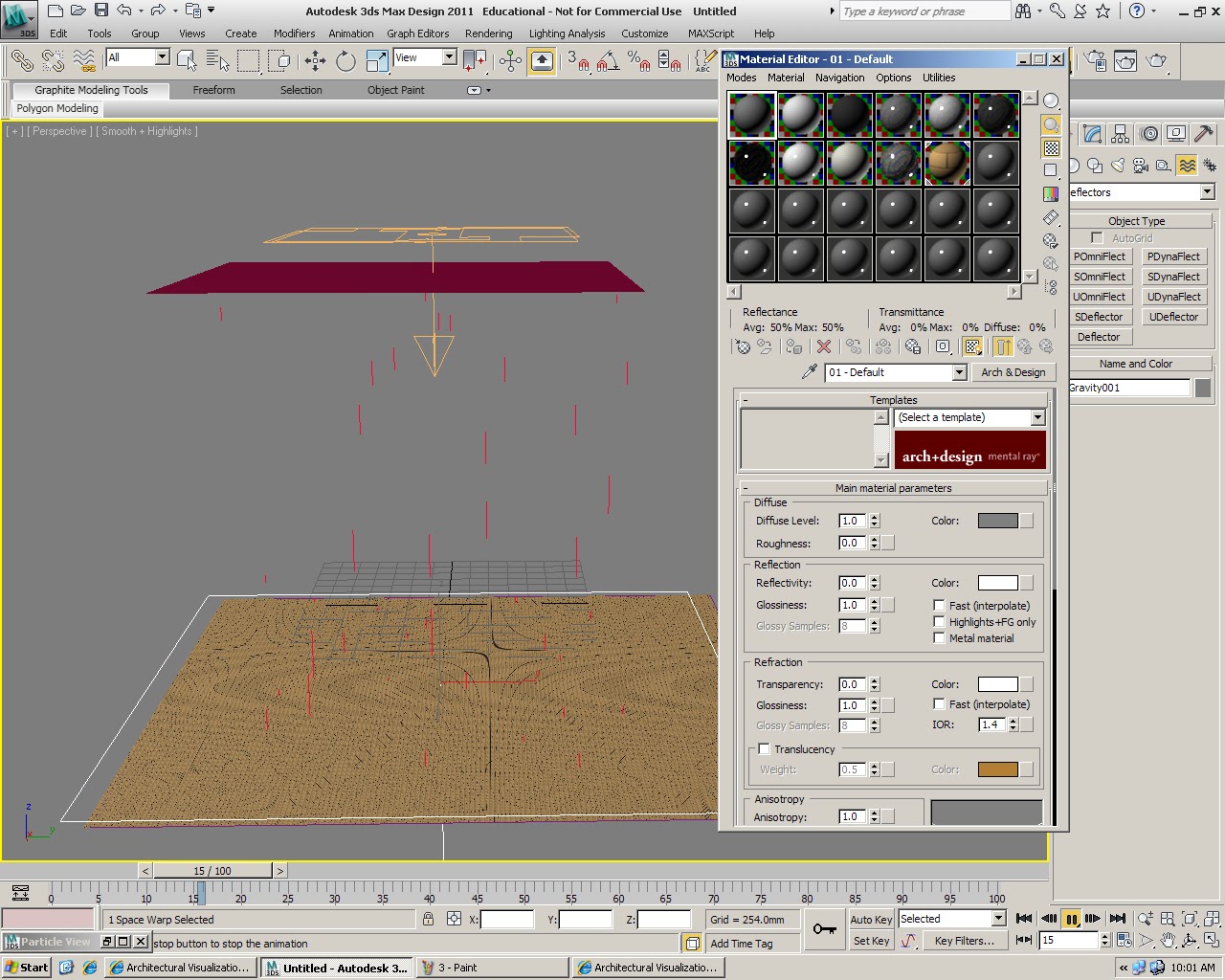Pick material from object eyedropper
The width and height of the screenshot is (1225, 980).
pos(810,372)
